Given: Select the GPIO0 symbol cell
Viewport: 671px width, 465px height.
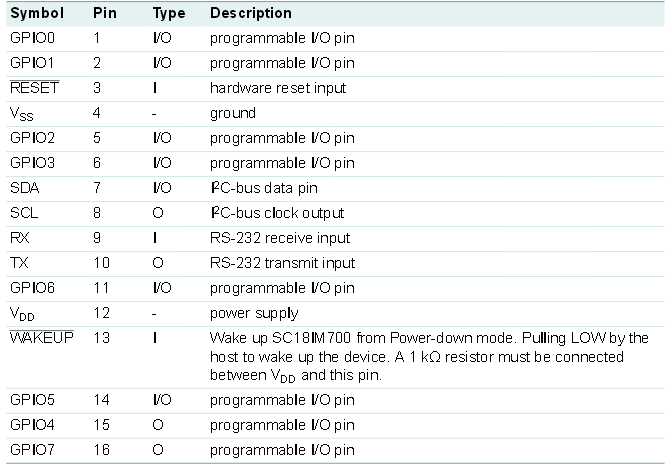Looking at the screenshot, I should click(x=32, y=38).
